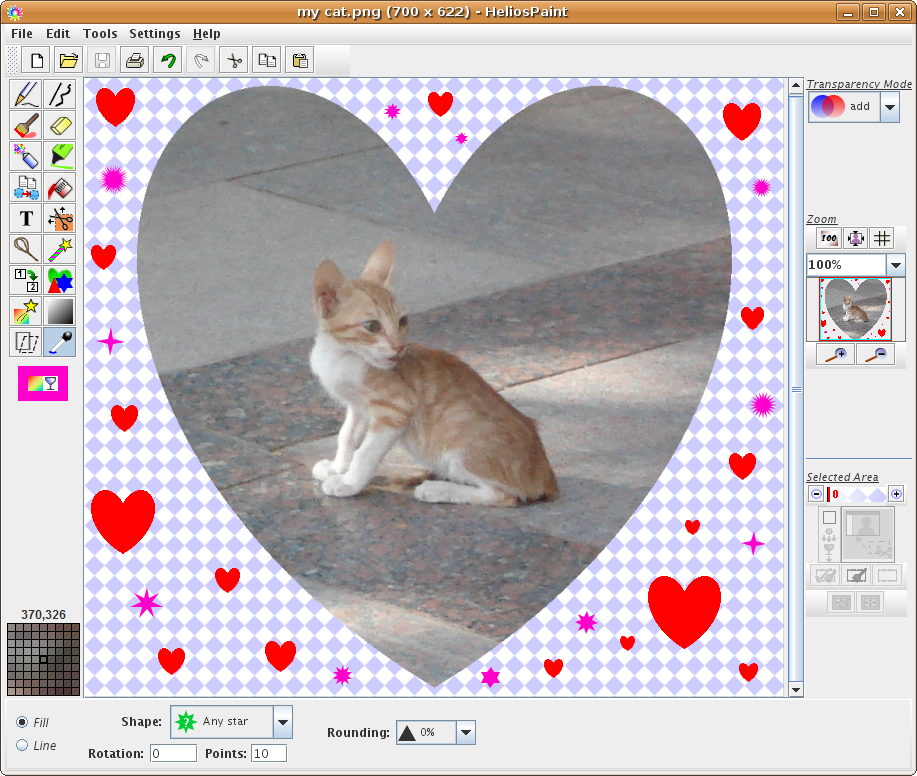Open an image file from folder

point(68,60)
